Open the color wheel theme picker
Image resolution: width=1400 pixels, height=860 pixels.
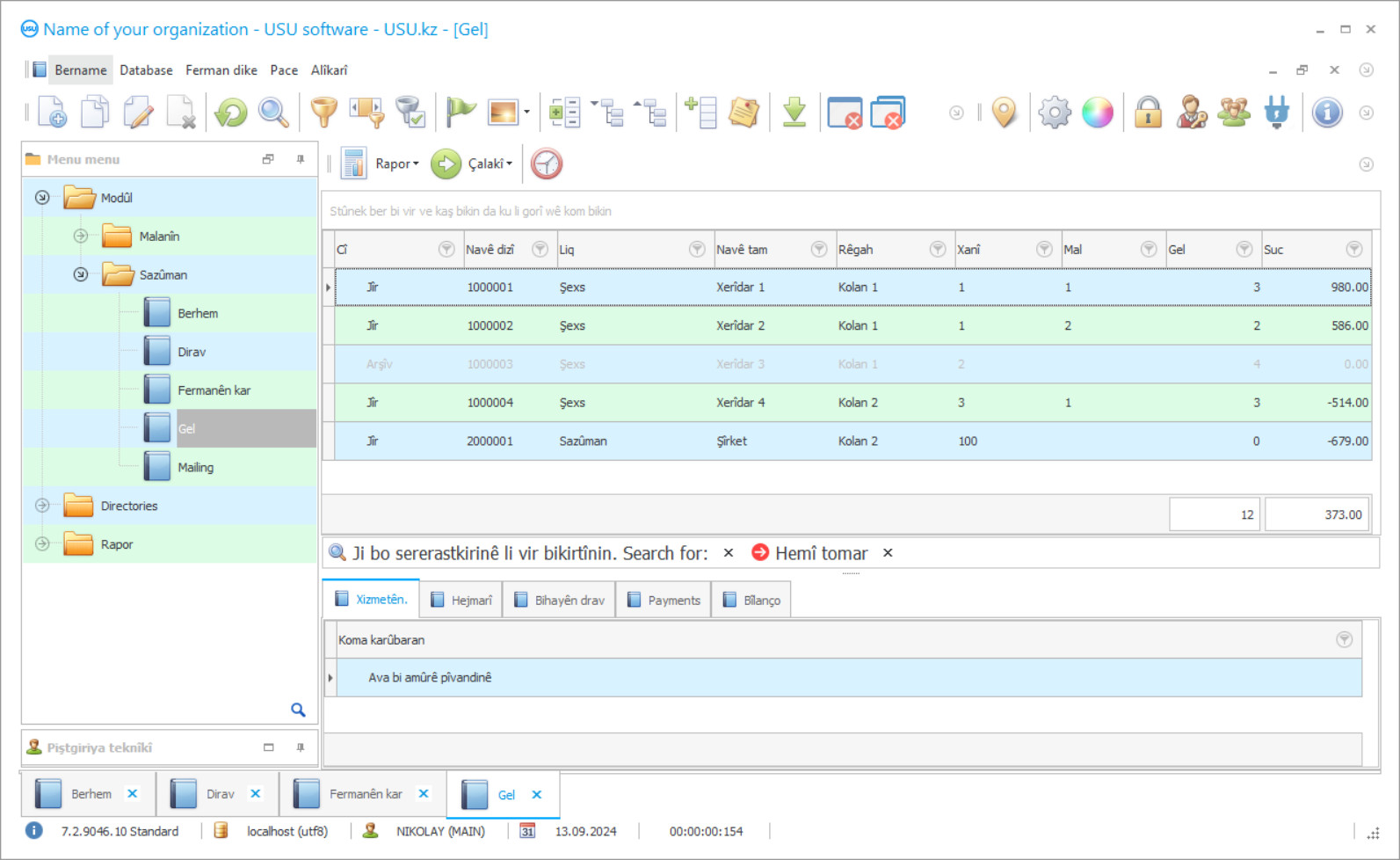1097,113
